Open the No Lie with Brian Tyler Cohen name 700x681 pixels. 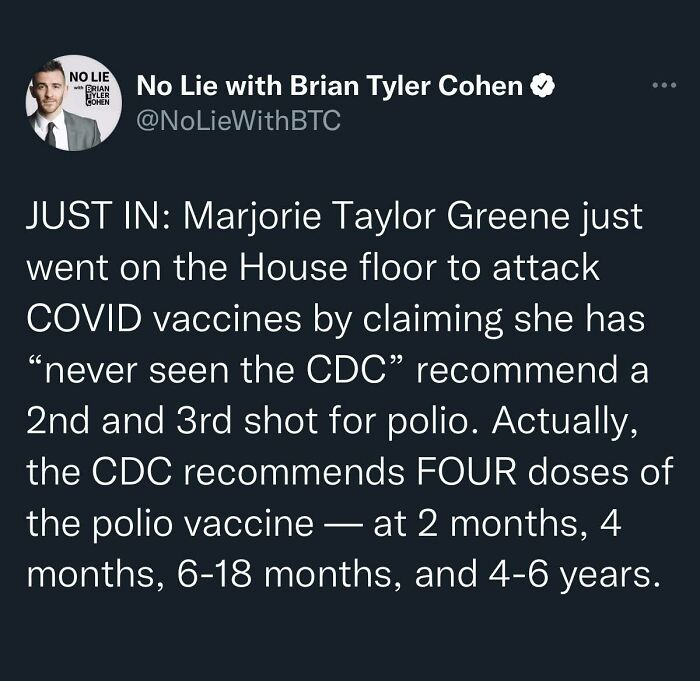[x=330, y=85]
